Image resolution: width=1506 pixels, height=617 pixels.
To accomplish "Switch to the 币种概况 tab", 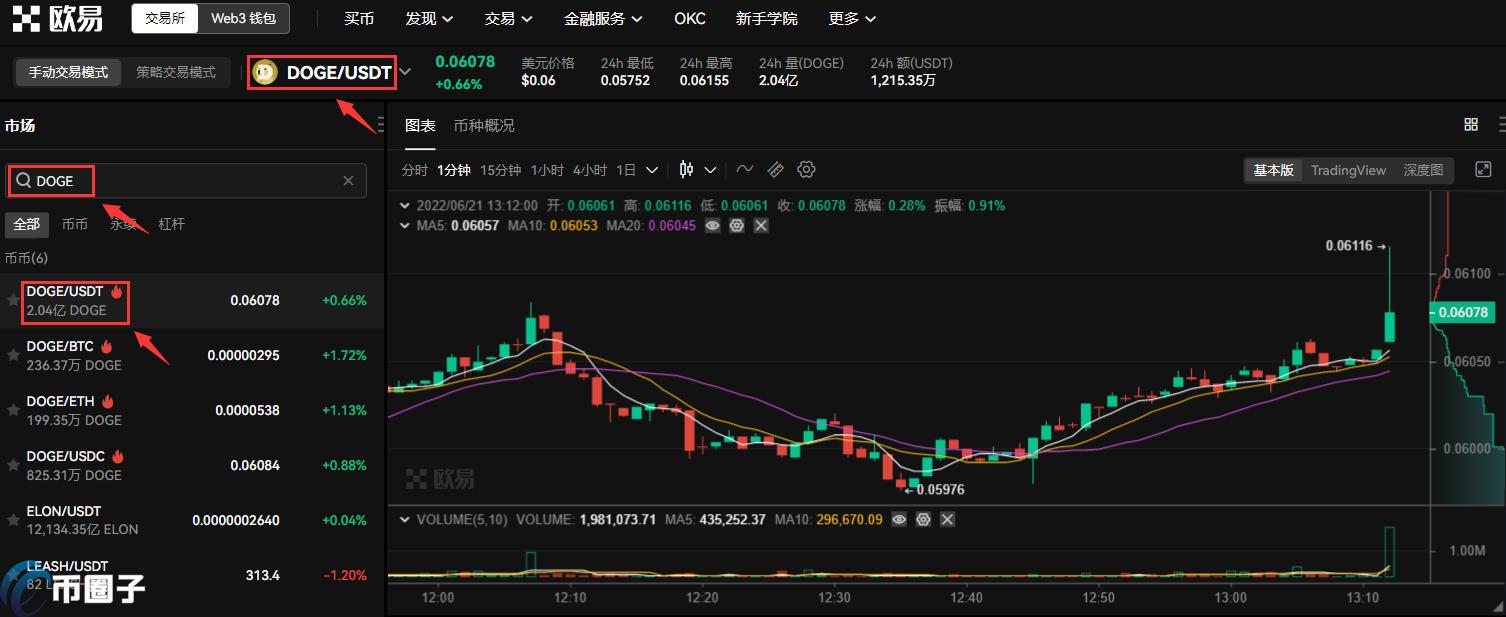I will [x=483, y=125].
